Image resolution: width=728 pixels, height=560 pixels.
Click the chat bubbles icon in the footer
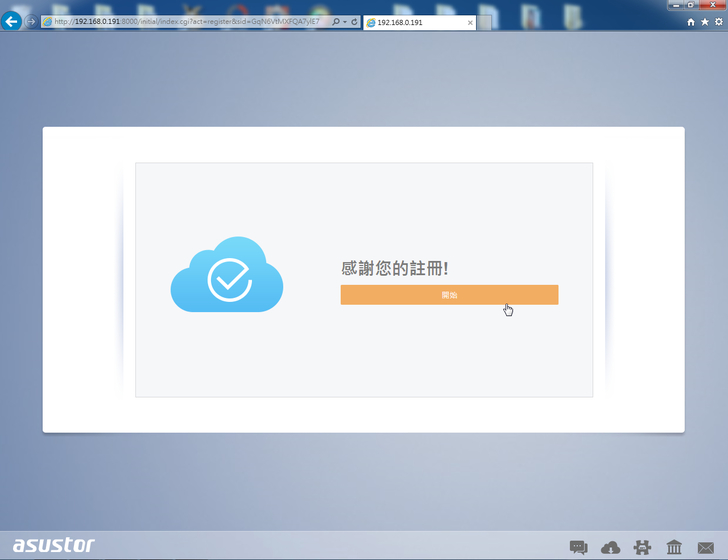[x=578, y=547]
